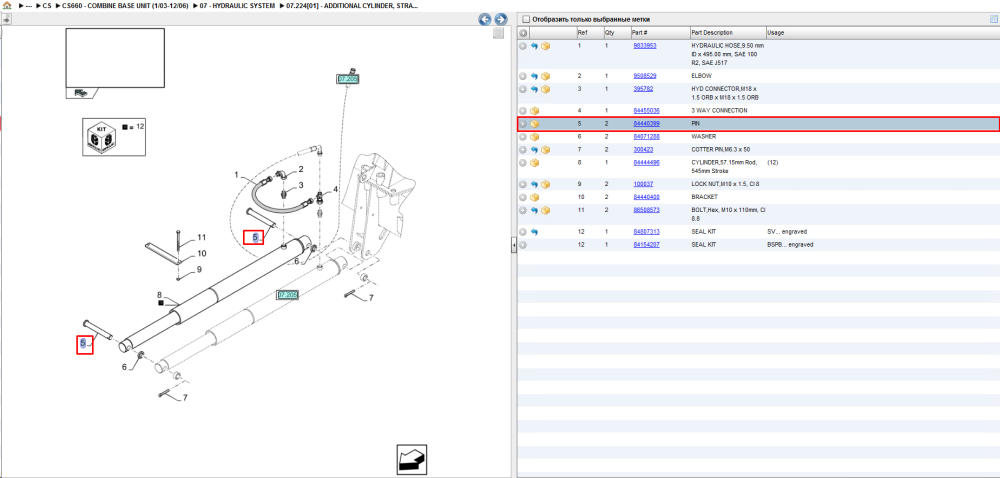Open '07 - HYDRAULIC SYSTEM' breadcrumb
The width and height of the screenshot is (1000, 478).
[x=237, y=5]
